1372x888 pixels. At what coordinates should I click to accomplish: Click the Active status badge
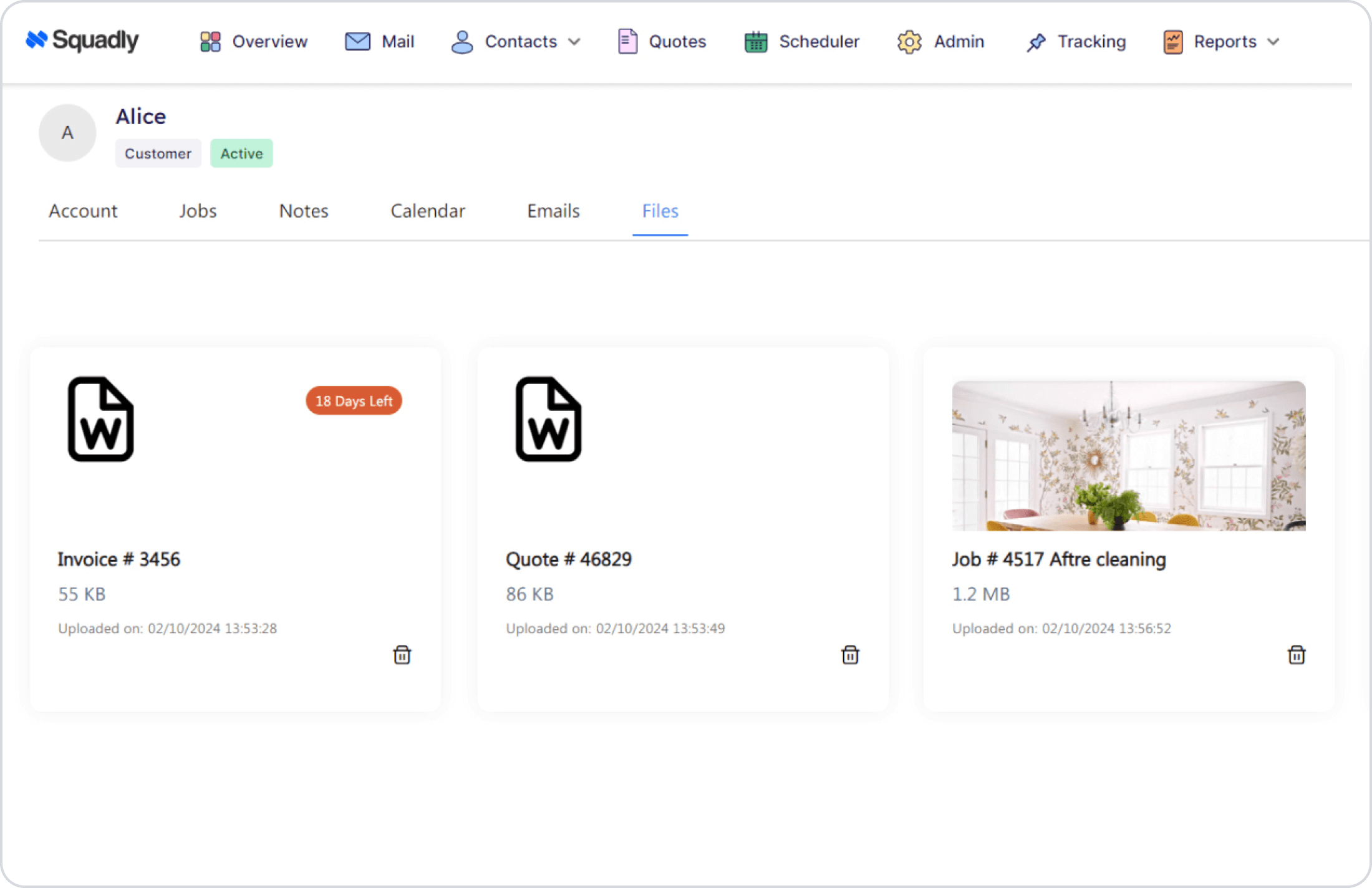[241, 153]
